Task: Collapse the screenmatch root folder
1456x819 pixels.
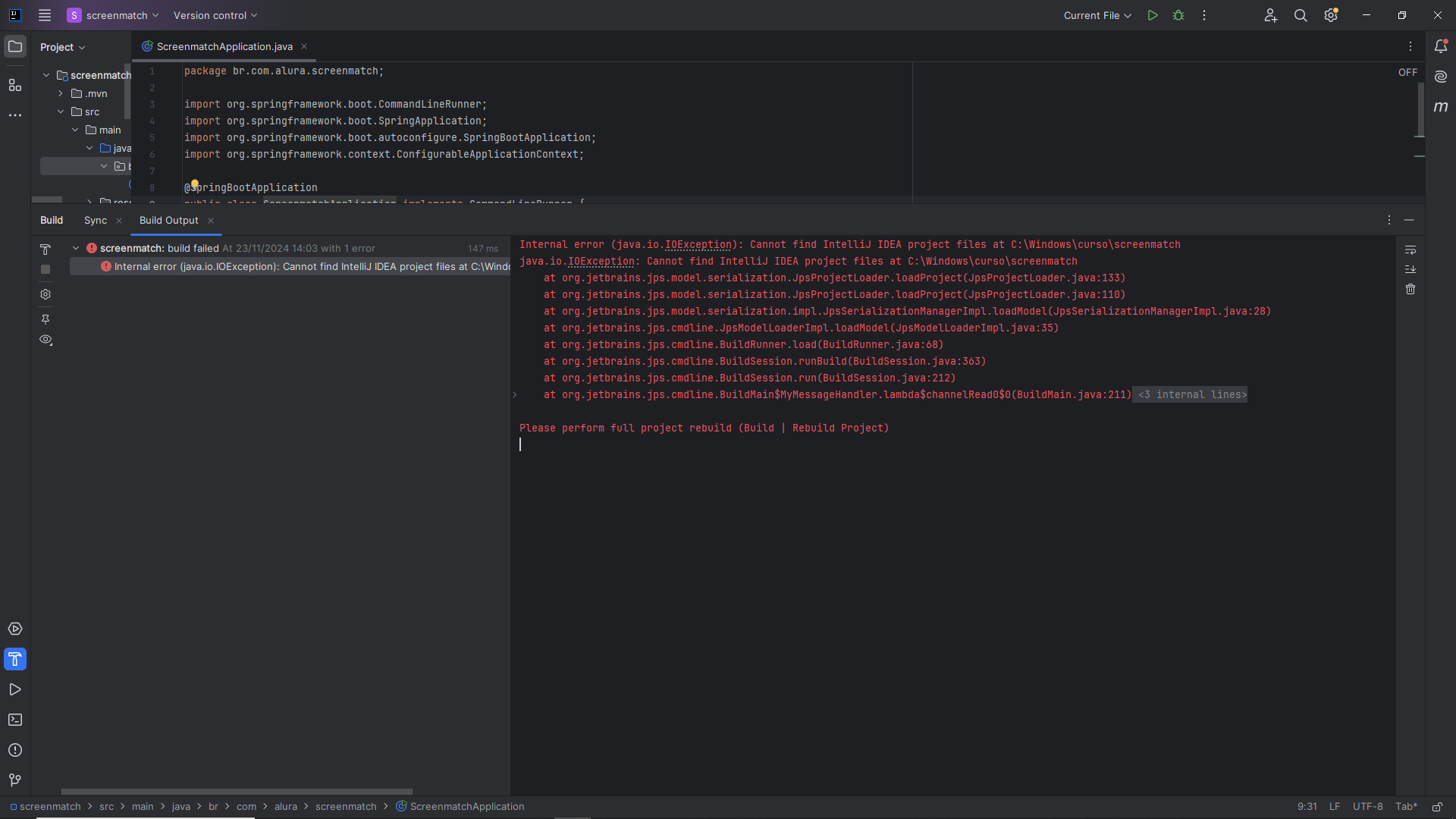Action: point(46,75)
